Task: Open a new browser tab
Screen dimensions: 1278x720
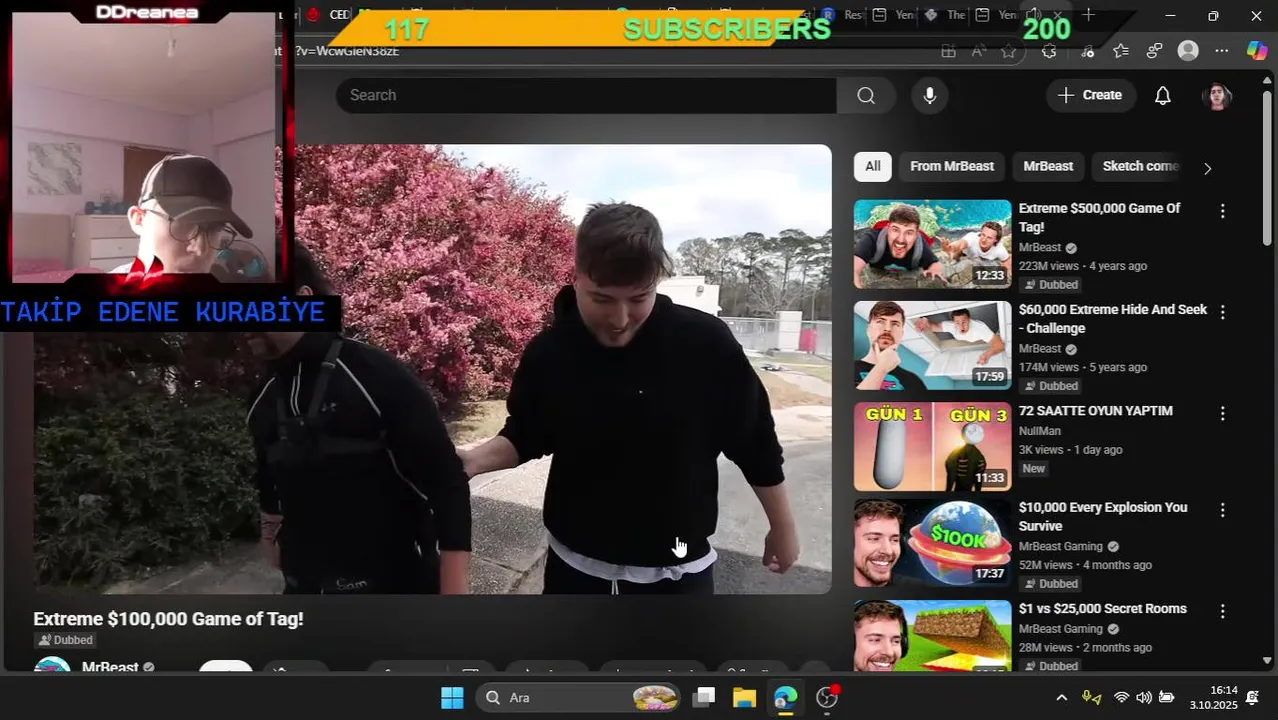Action: 1089,15
